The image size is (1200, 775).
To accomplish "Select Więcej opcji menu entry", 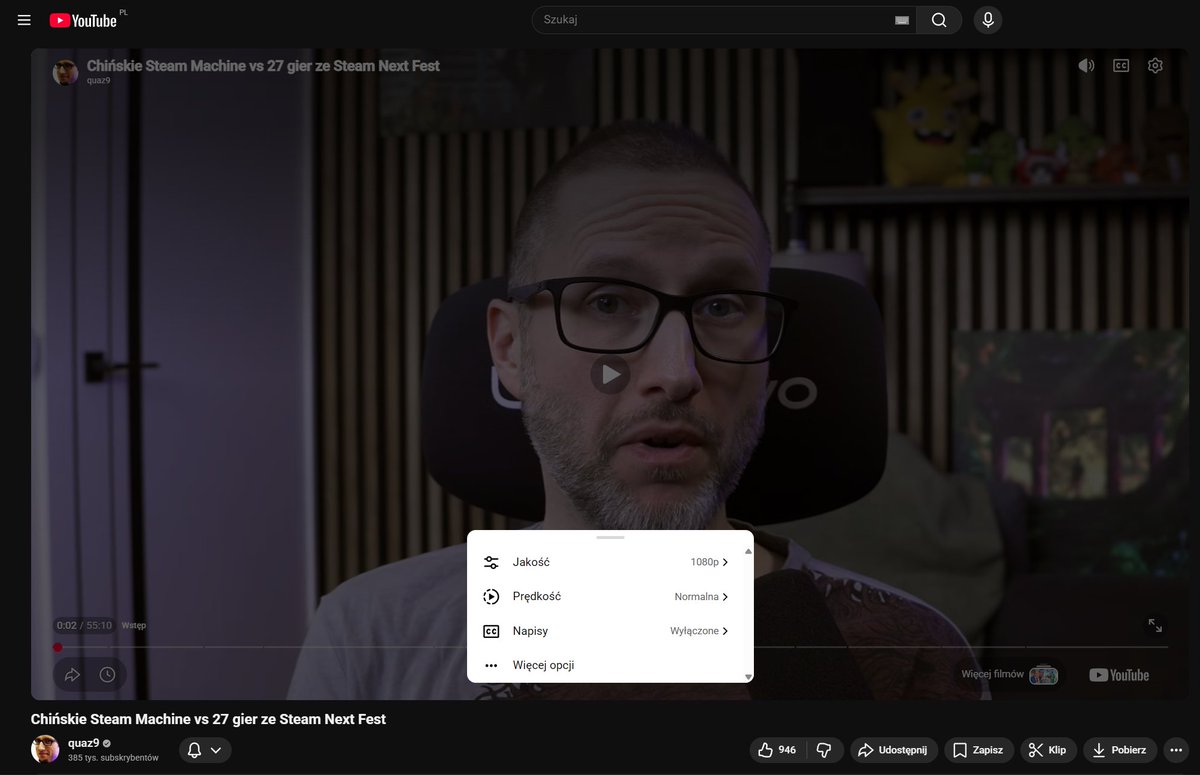I will tap(606, 665).
